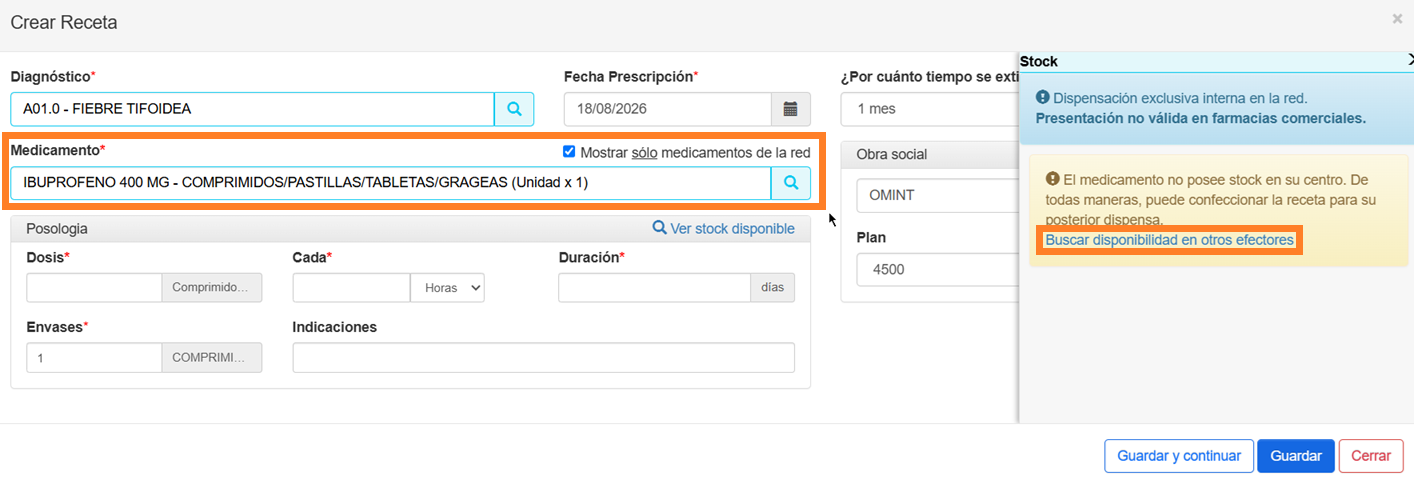Click the Cerrar button
Image resolution: width=1414 pixels, height=484 pixels.
point(1371,456)
